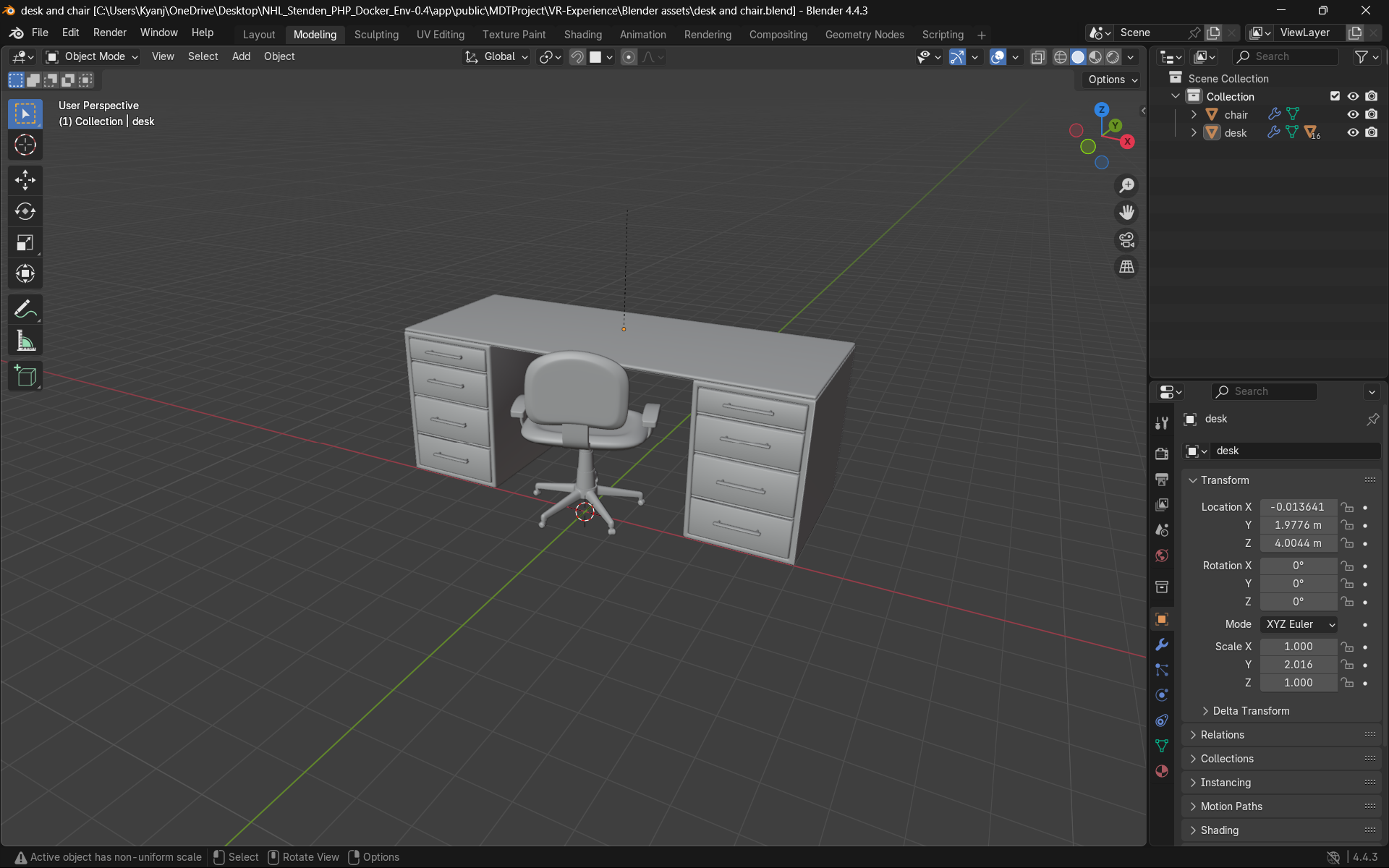
Task: Select the Annotate tool
Action: pyautogui.click(x=25, y=310)
